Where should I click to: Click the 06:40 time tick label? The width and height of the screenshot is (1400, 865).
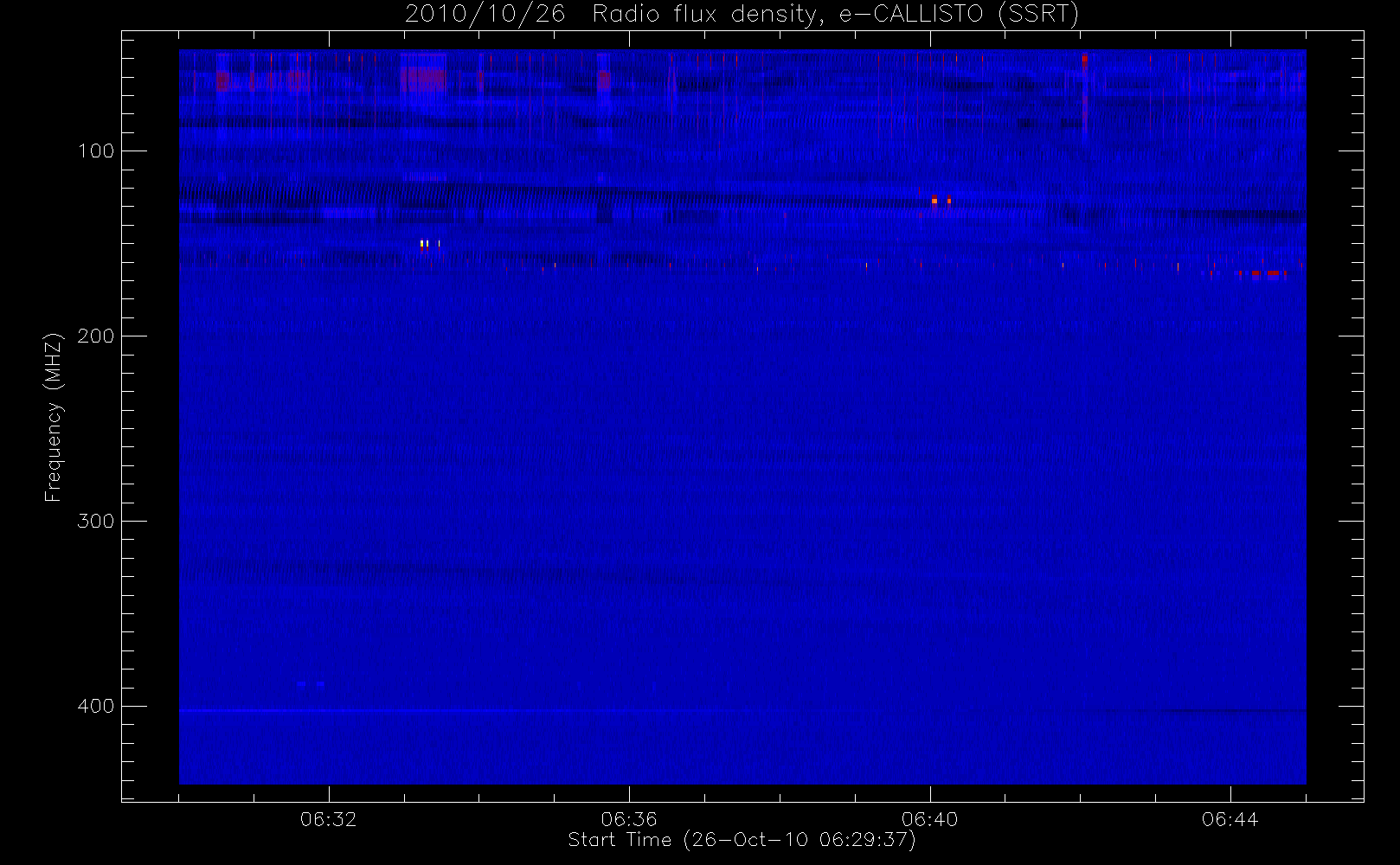(929, 819)
